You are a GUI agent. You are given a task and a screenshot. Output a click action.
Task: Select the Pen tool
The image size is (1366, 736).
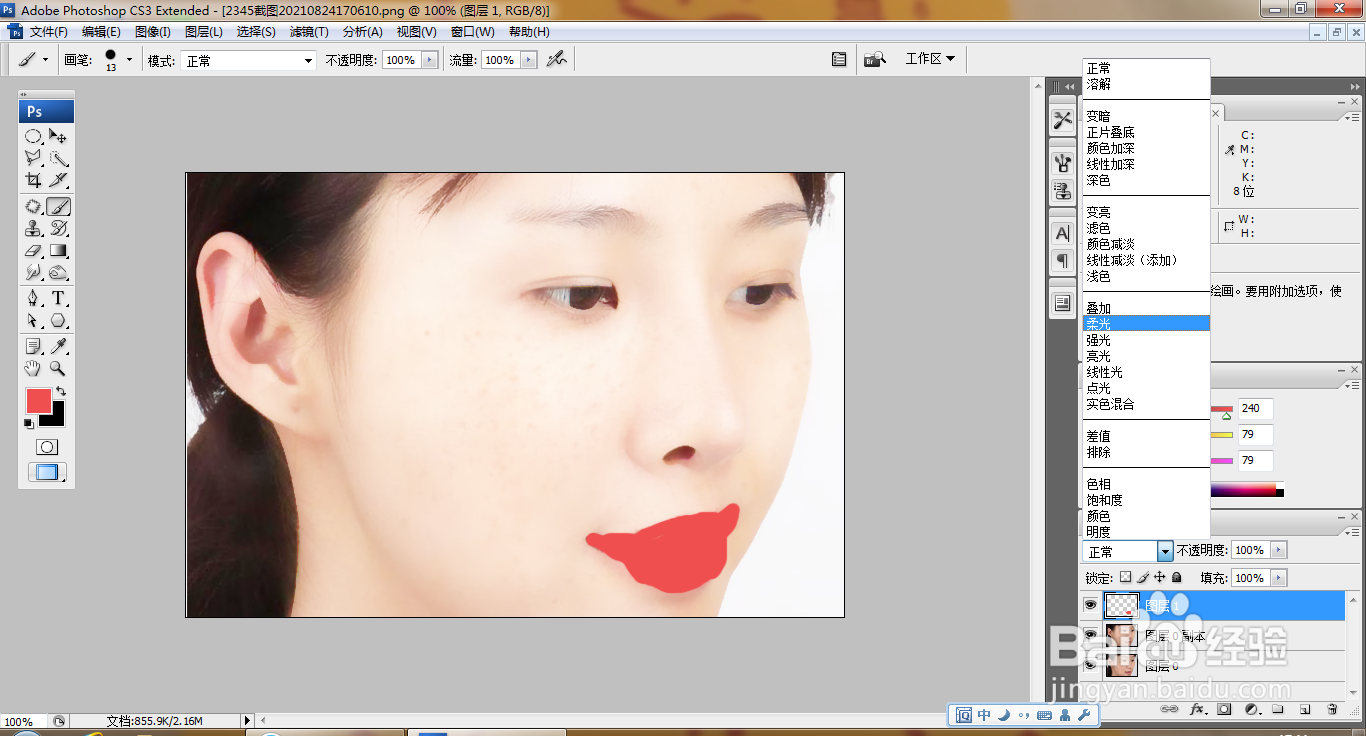coord(33,299)
